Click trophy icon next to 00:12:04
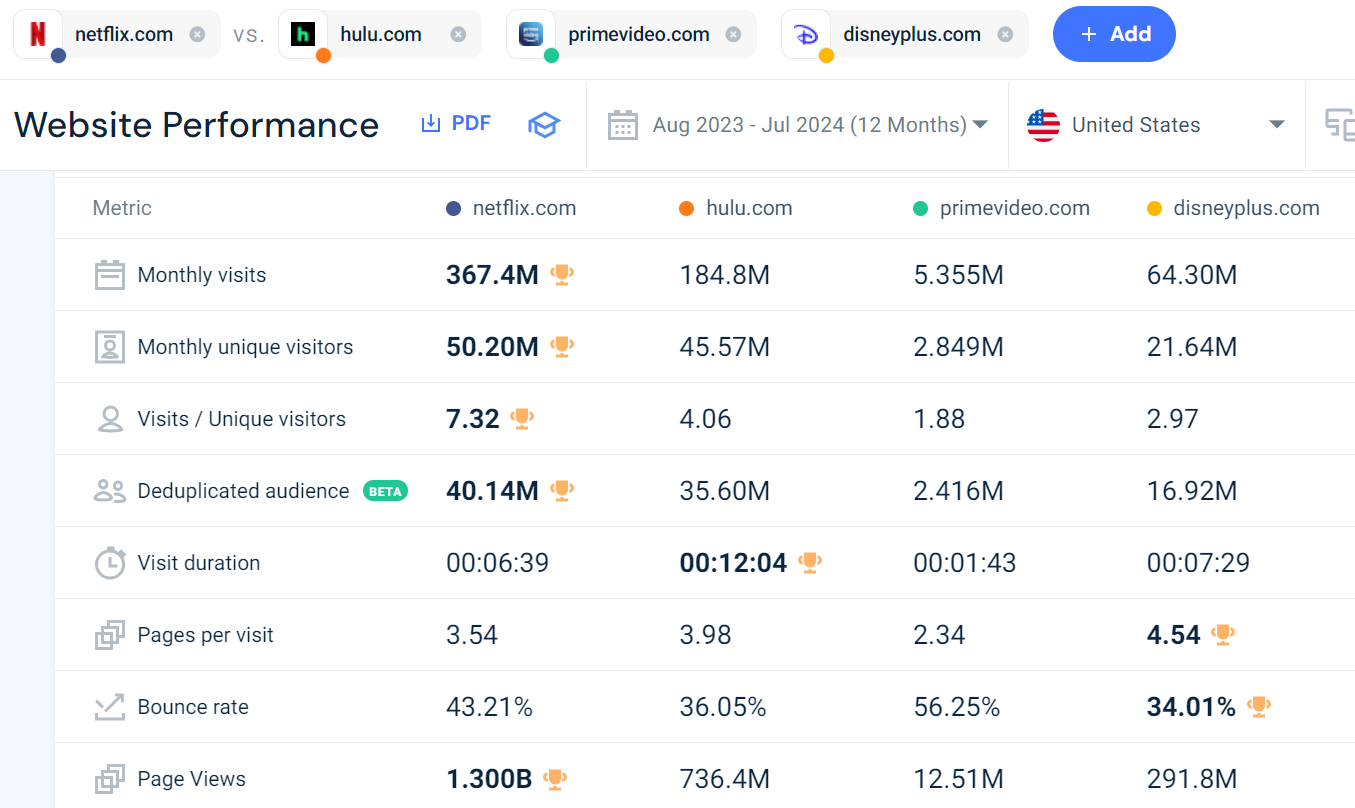 (810, 562)
